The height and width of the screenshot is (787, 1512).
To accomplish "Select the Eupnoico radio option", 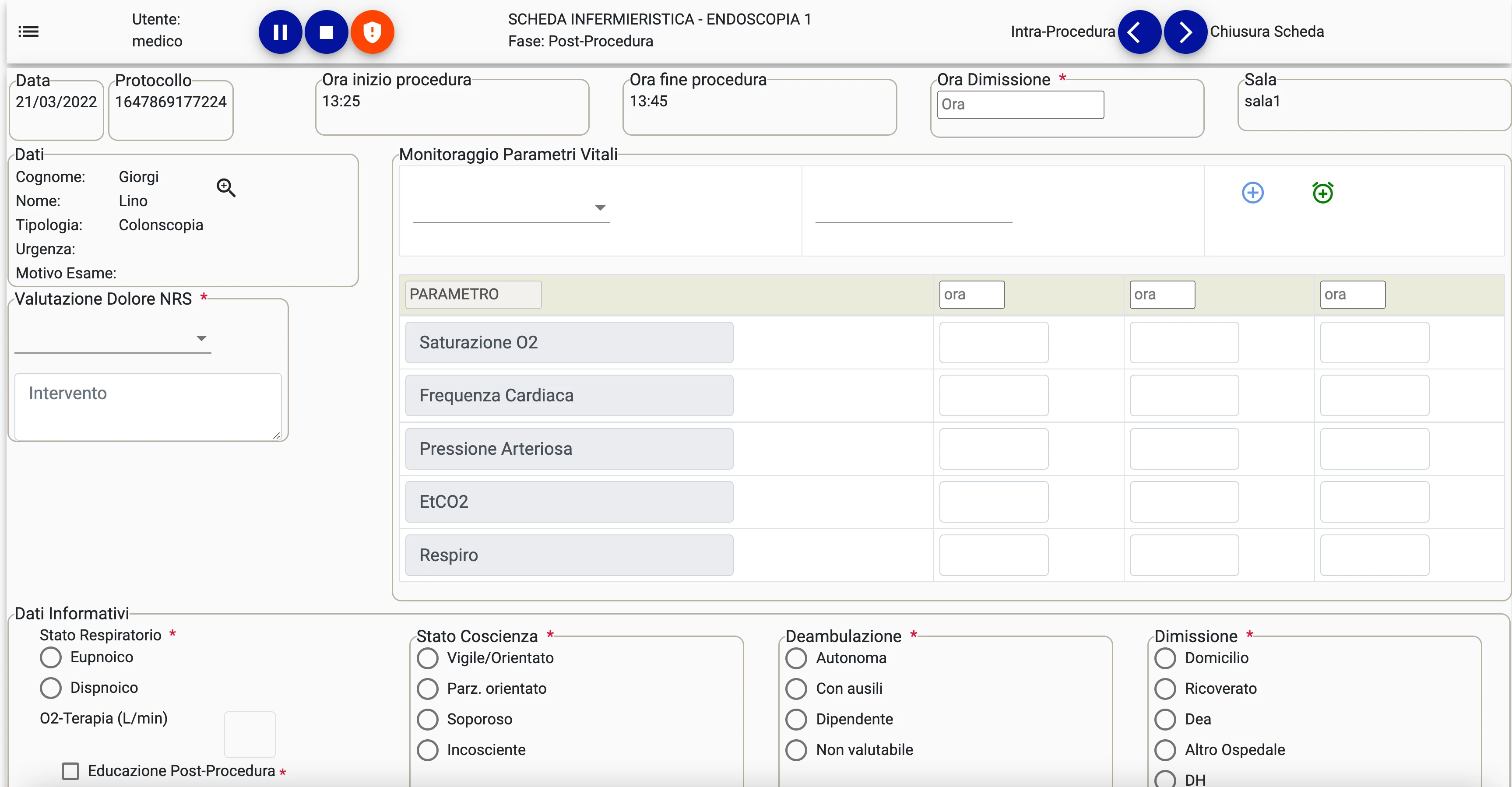I will 51,657.
